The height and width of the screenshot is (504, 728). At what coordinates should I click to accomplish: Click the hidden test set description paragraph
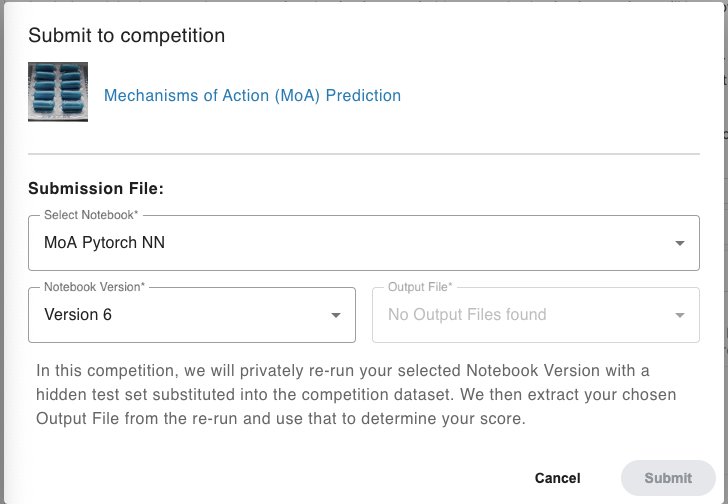[x=356, y=394]
